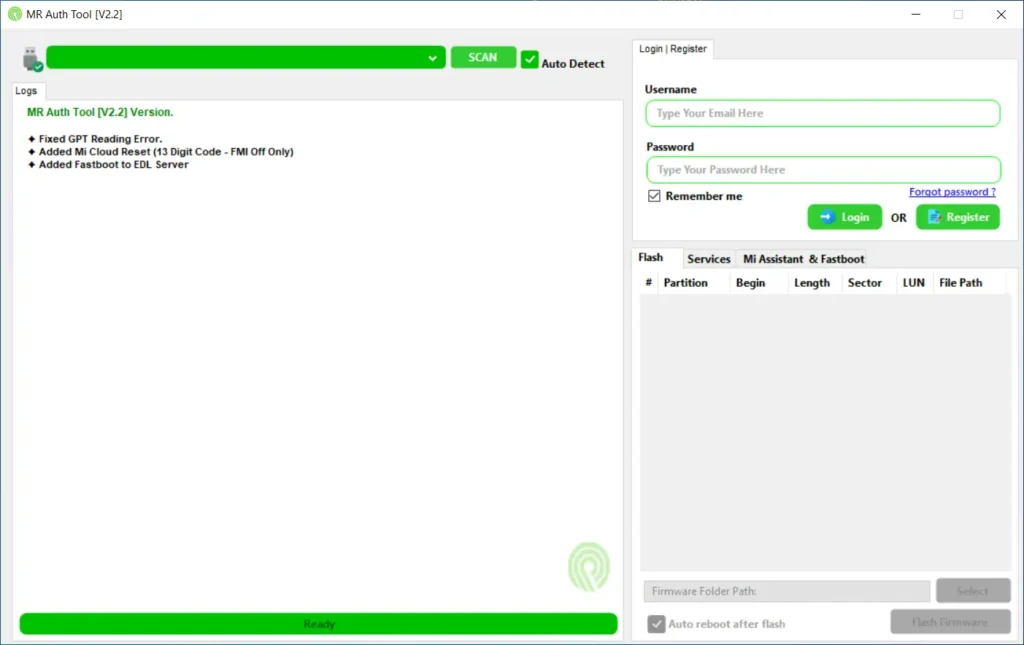Toggle Auto reboot after flash checkbox
Screen dimensions: 1024x645
(x=656, y=624)
